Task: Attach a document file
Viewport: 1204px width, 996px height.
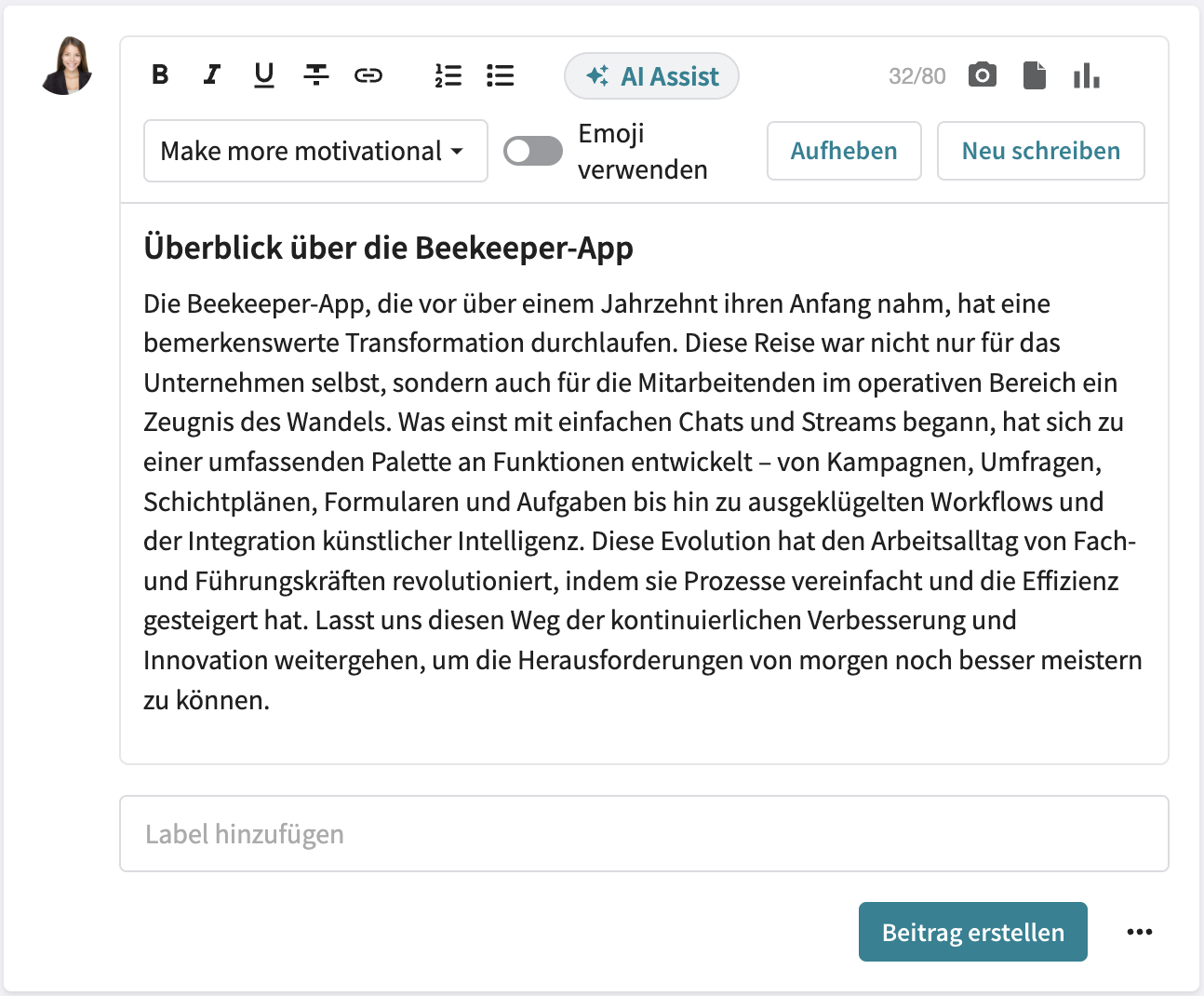Action: coord(1035,75)
